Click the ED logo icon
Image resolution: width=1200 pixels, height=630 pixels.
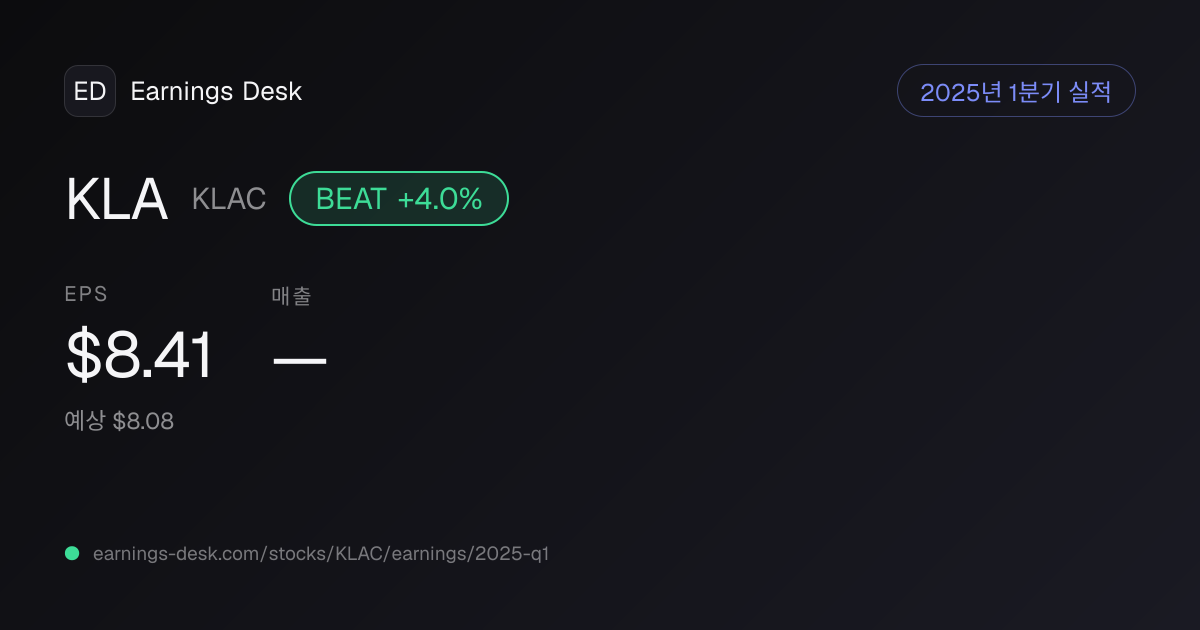point(90,91)
